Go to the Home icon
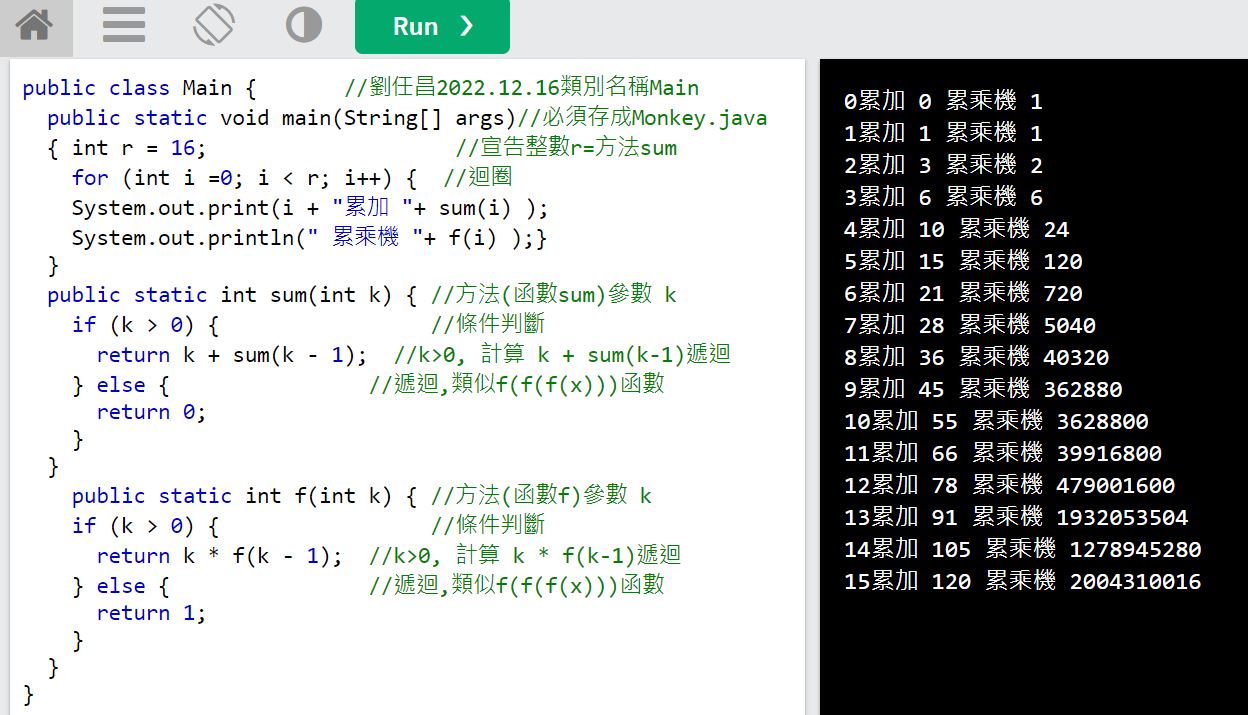The width and height of the screenshot is (1248, 715). 35,26
